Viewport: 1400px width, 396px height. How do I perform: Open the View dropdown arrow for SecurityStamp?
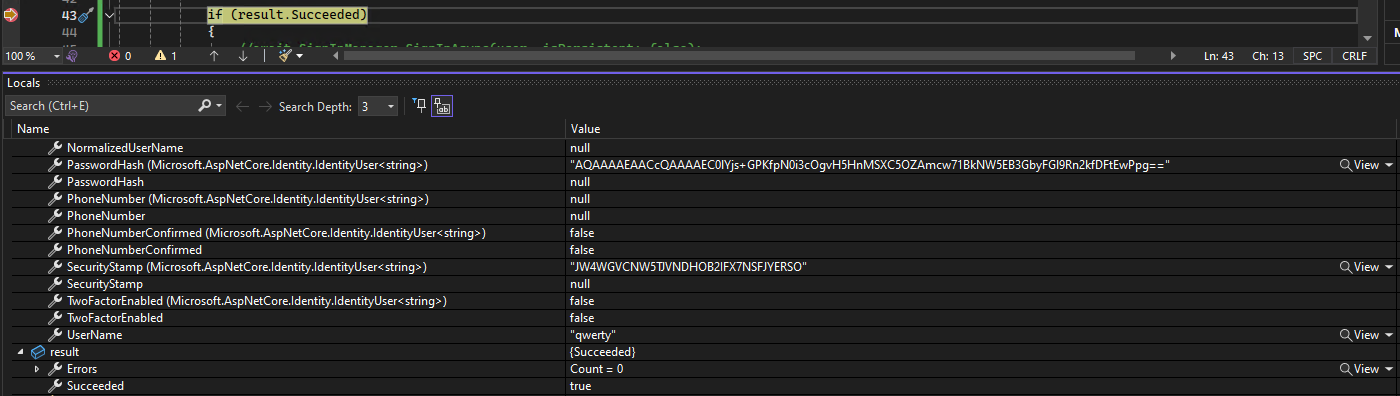point(1390,267)
